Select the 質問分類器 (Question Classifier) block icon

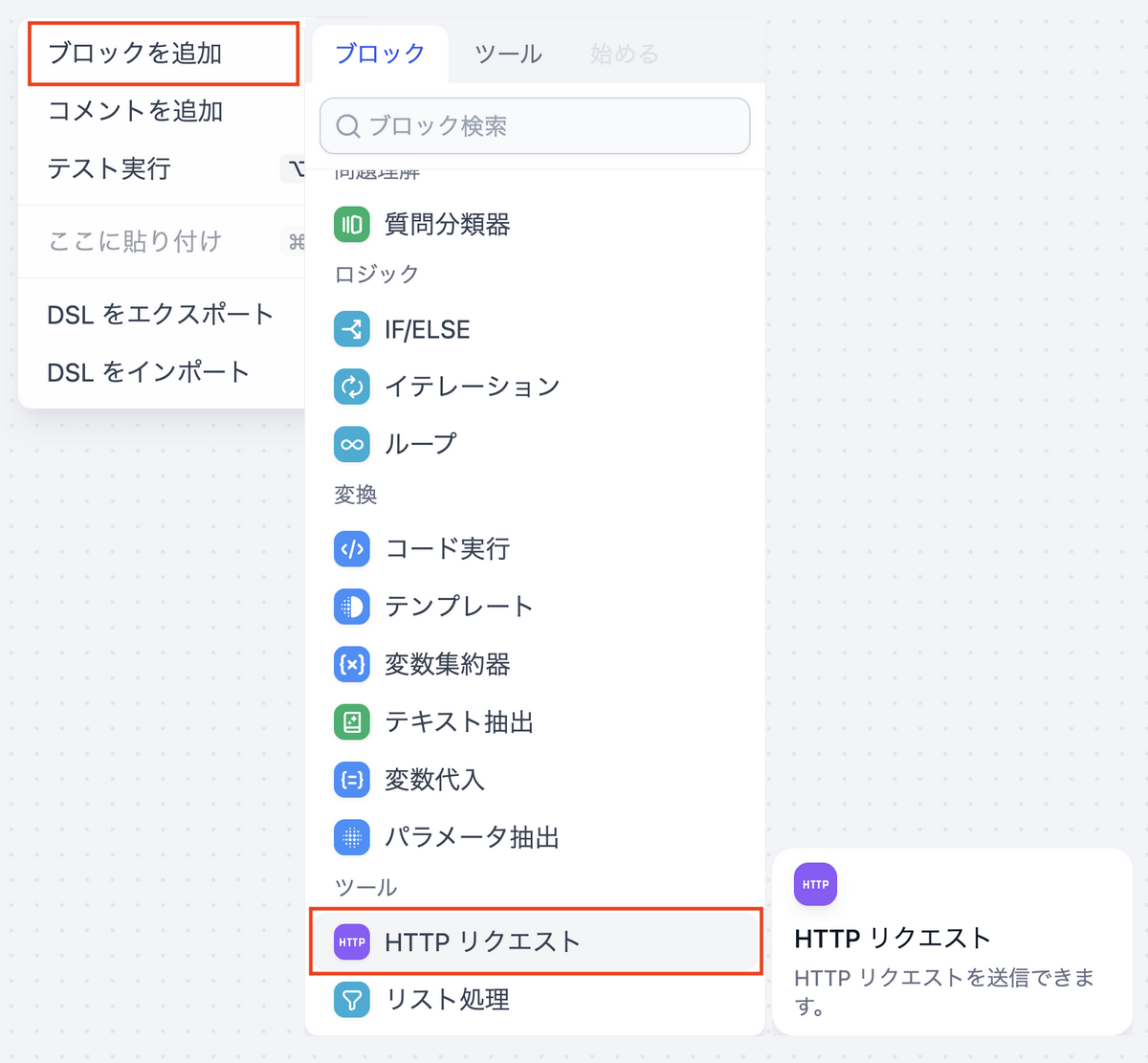tap(351, 224)
